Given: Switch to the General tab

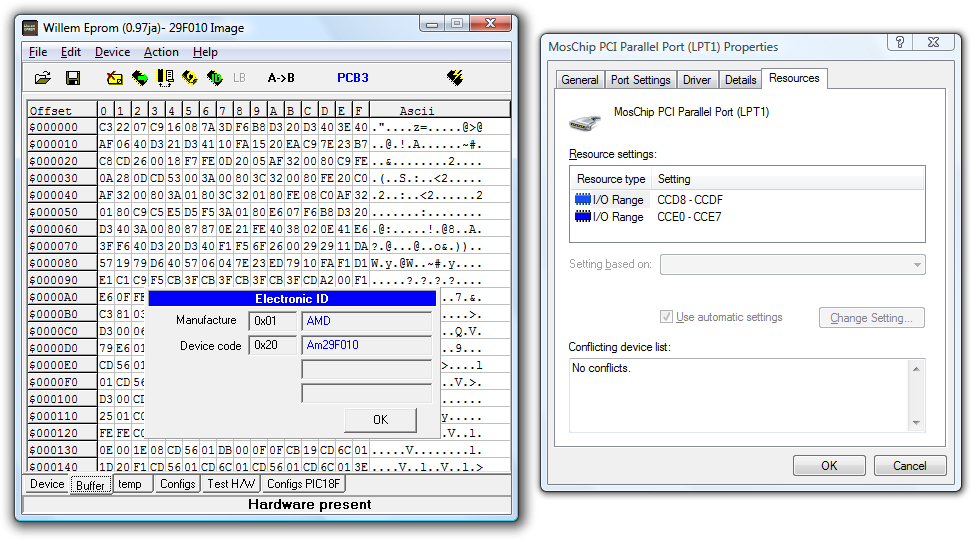Looking at the screenshot, I should [x=580, y=80].
